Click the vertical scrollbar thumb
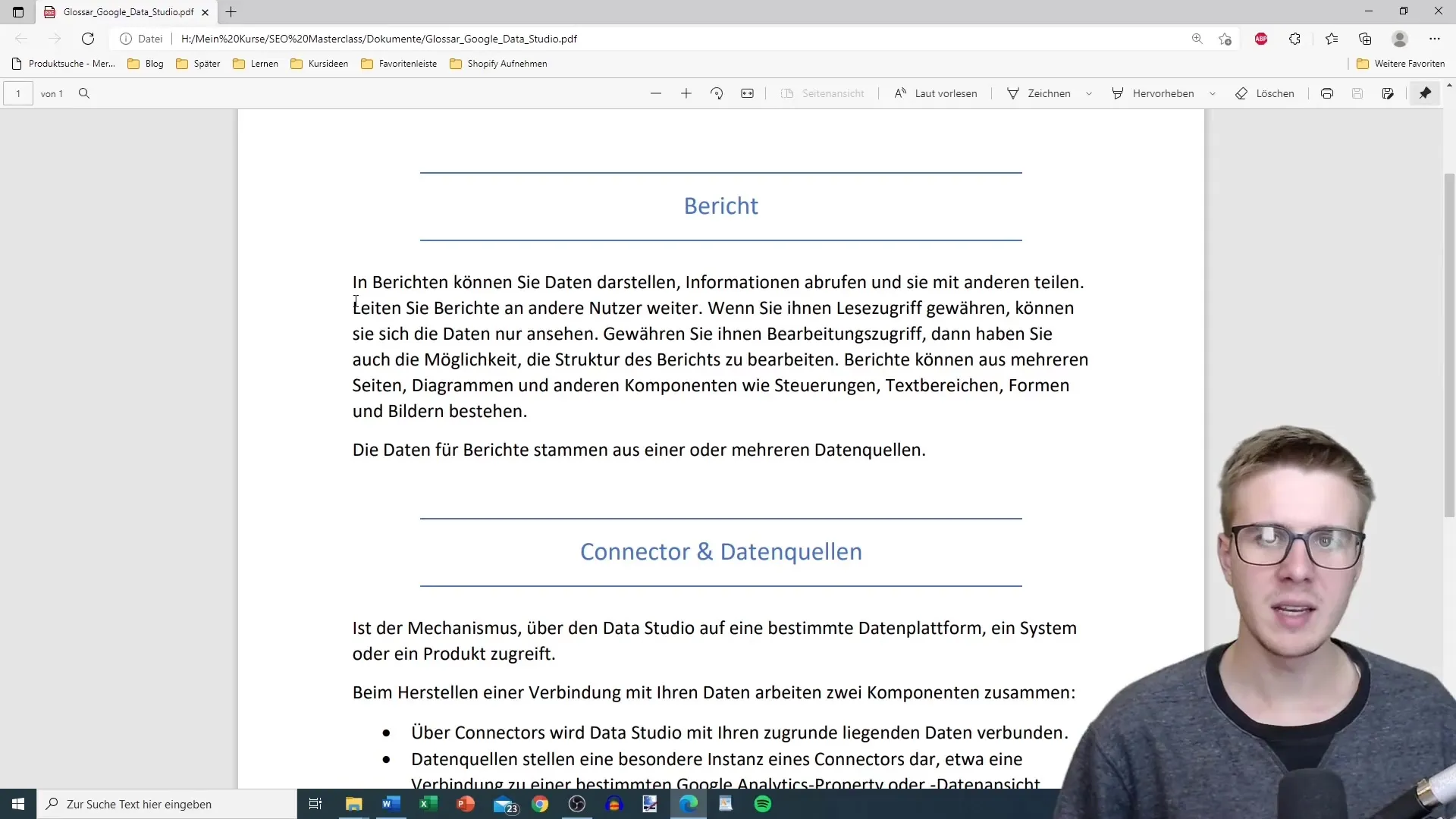 point(1449,345)
